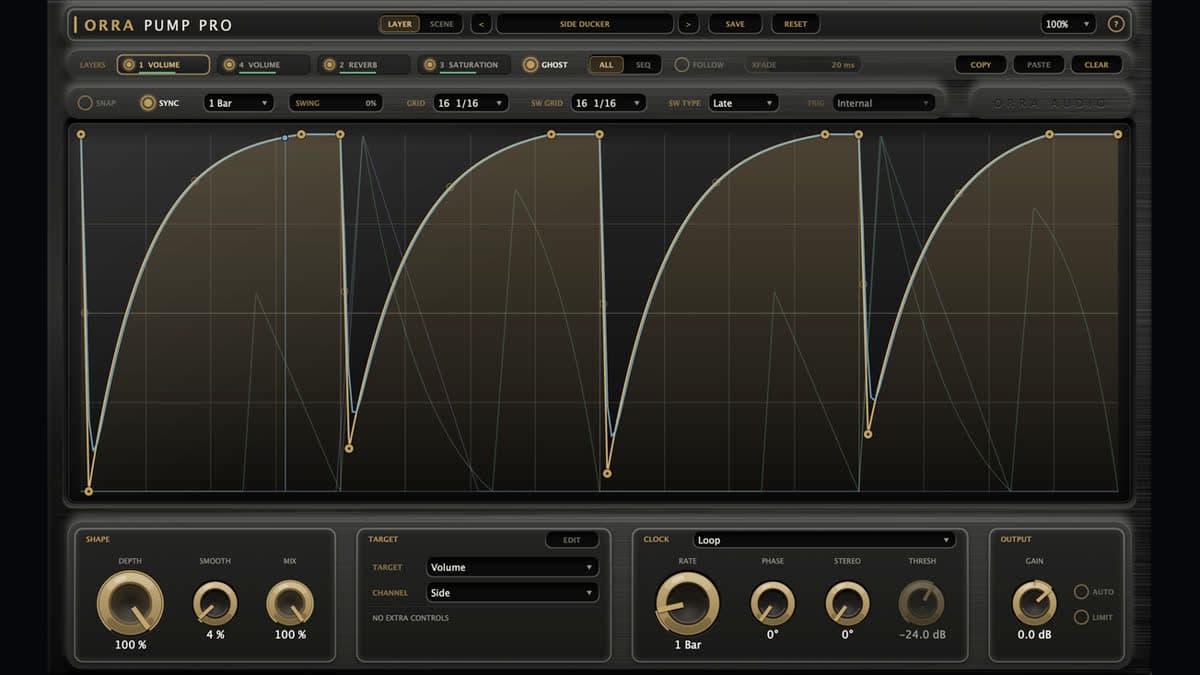
Task: Switch ghost display to All
Action: [606, 65]
